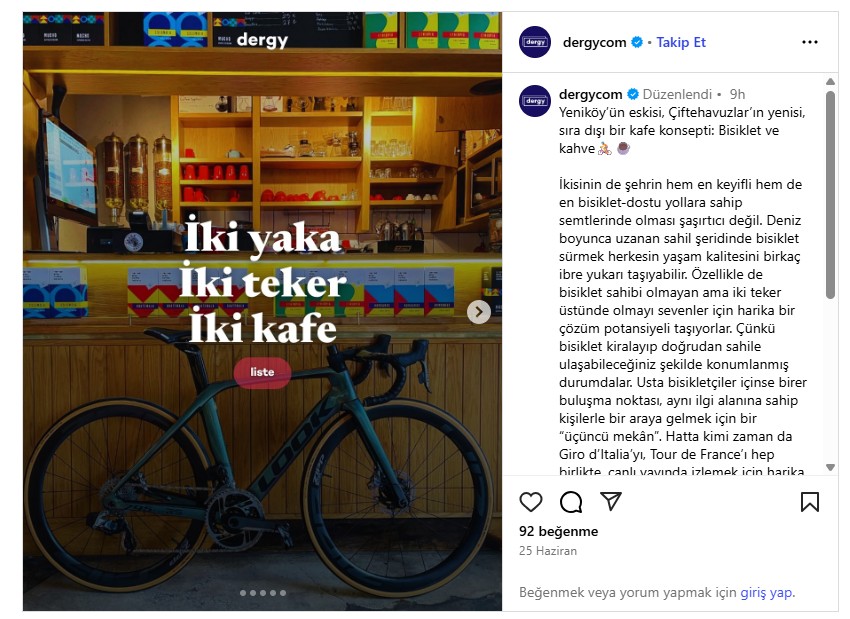
Task: Click the caption scrollbar down arrow
Action: click(830, 467)
